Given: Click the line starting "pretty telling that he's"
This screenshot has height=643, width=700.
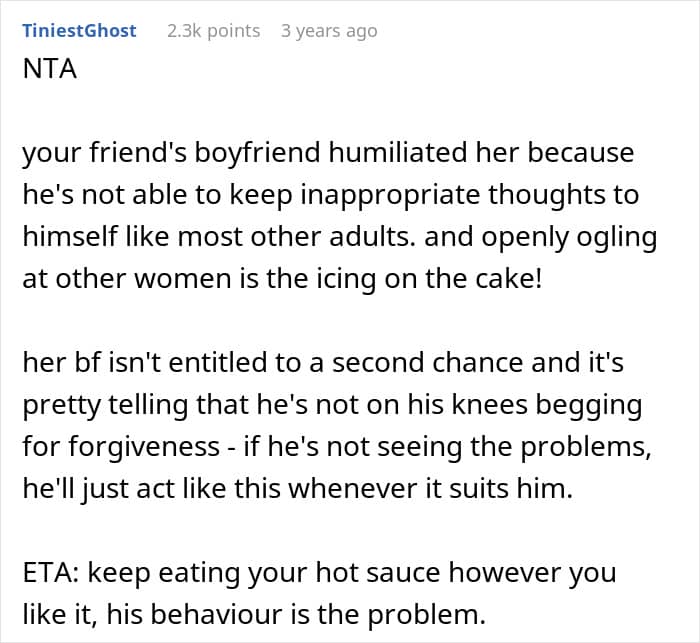Looking at the screenshot, I should [332, 405].
